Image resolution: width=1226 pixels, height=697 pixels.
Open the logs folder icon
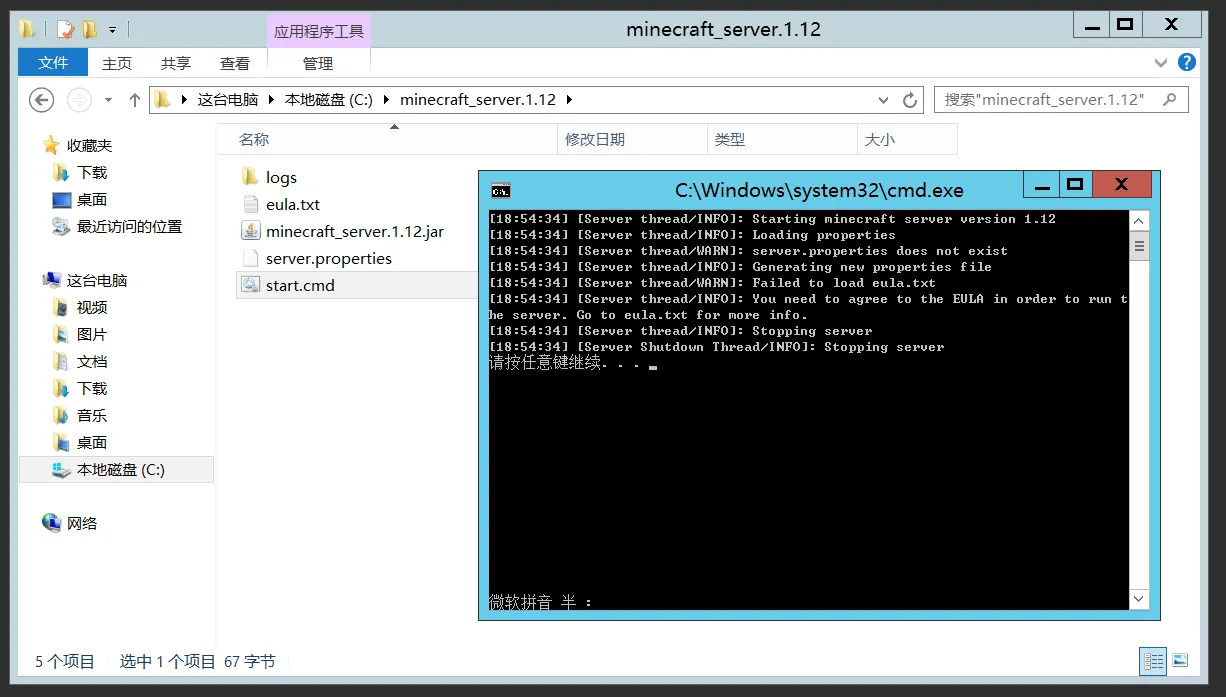[x=250, y=177]
